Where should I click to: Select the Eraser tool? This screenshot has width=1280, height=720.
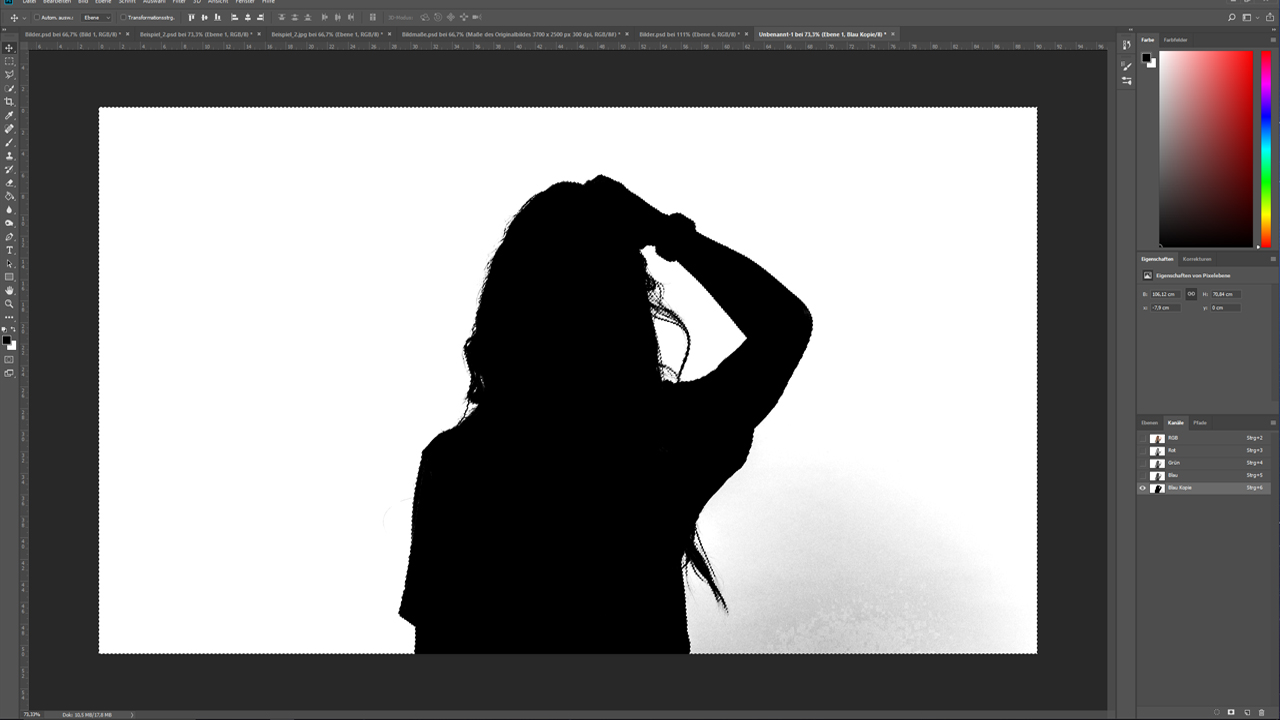tap(10, 183)
